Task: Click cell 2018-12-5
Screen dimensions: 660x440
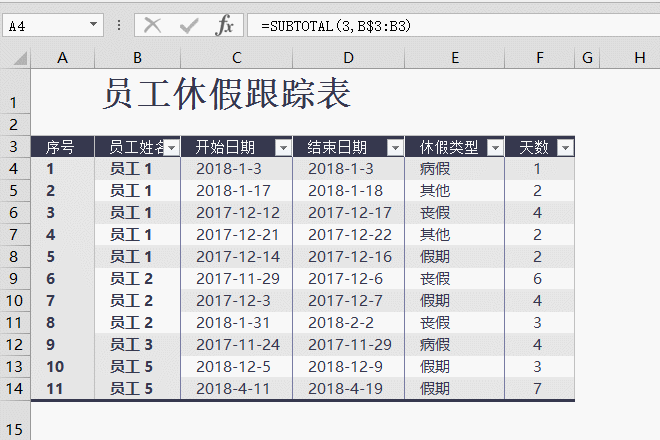Action: [237, 366]
